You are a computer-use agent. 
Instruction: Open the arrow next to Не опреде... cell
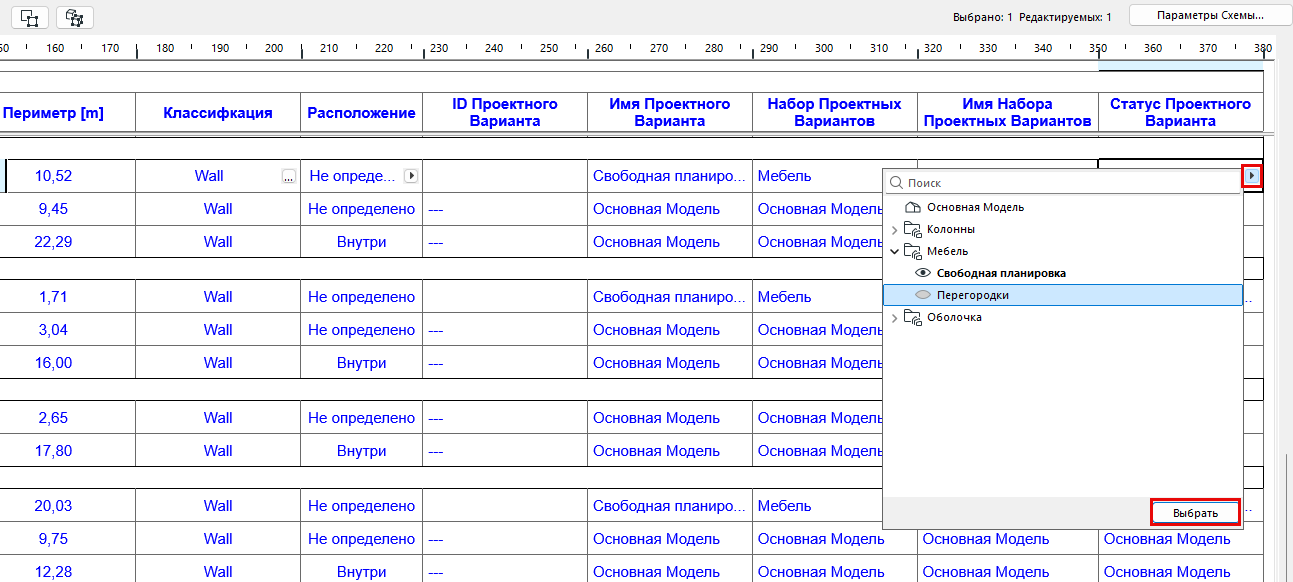[410, 176]
